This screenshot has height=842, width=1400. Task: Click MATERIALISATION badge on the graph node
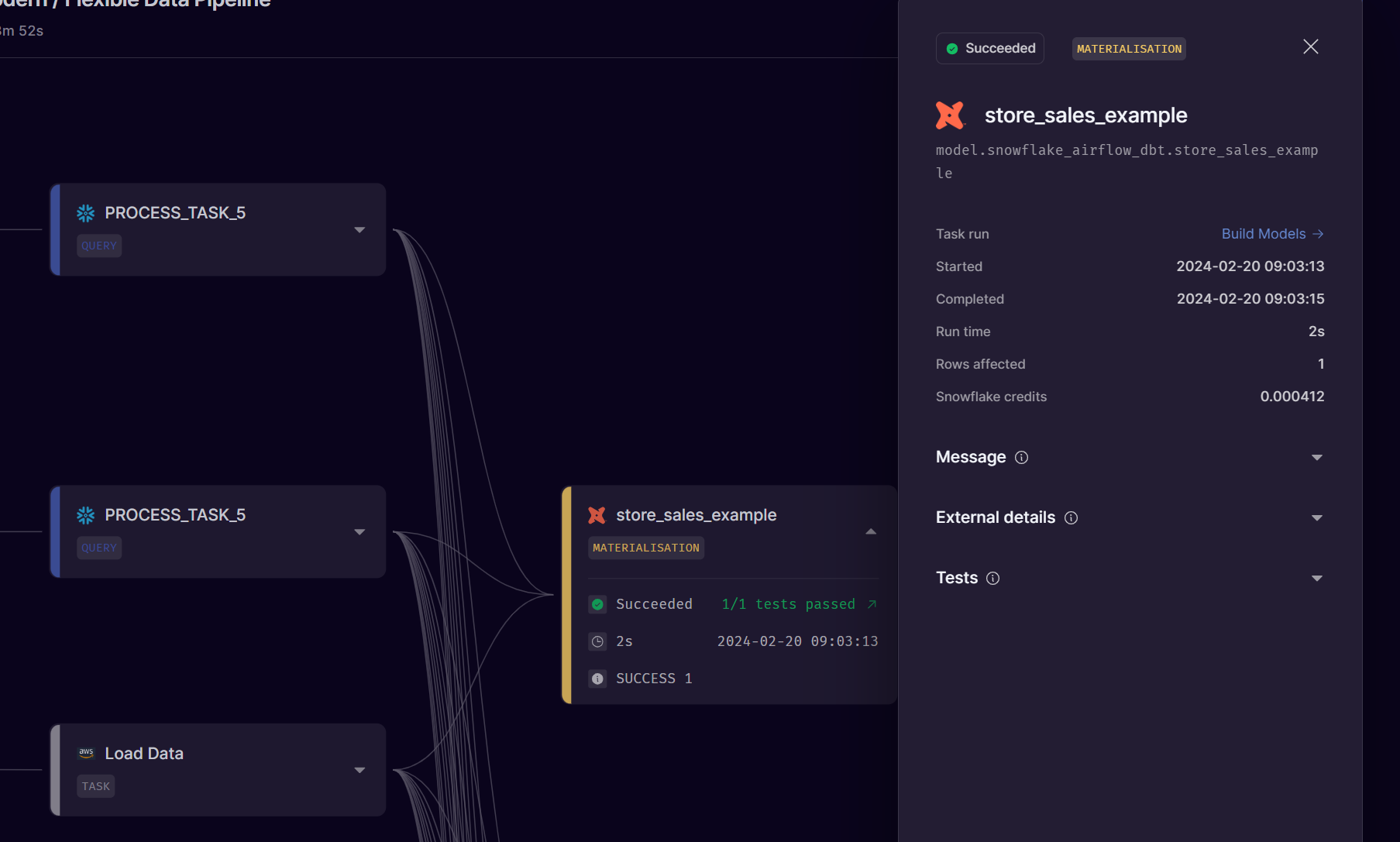pyautogui.click(x=646, y=548)
